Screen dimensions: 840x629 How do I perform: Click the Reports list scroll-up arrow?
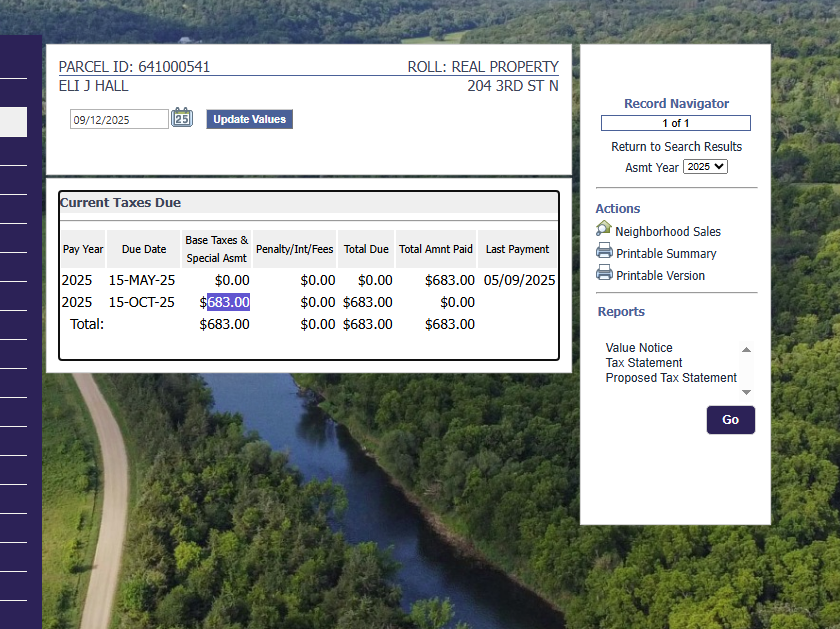[746, 349]
